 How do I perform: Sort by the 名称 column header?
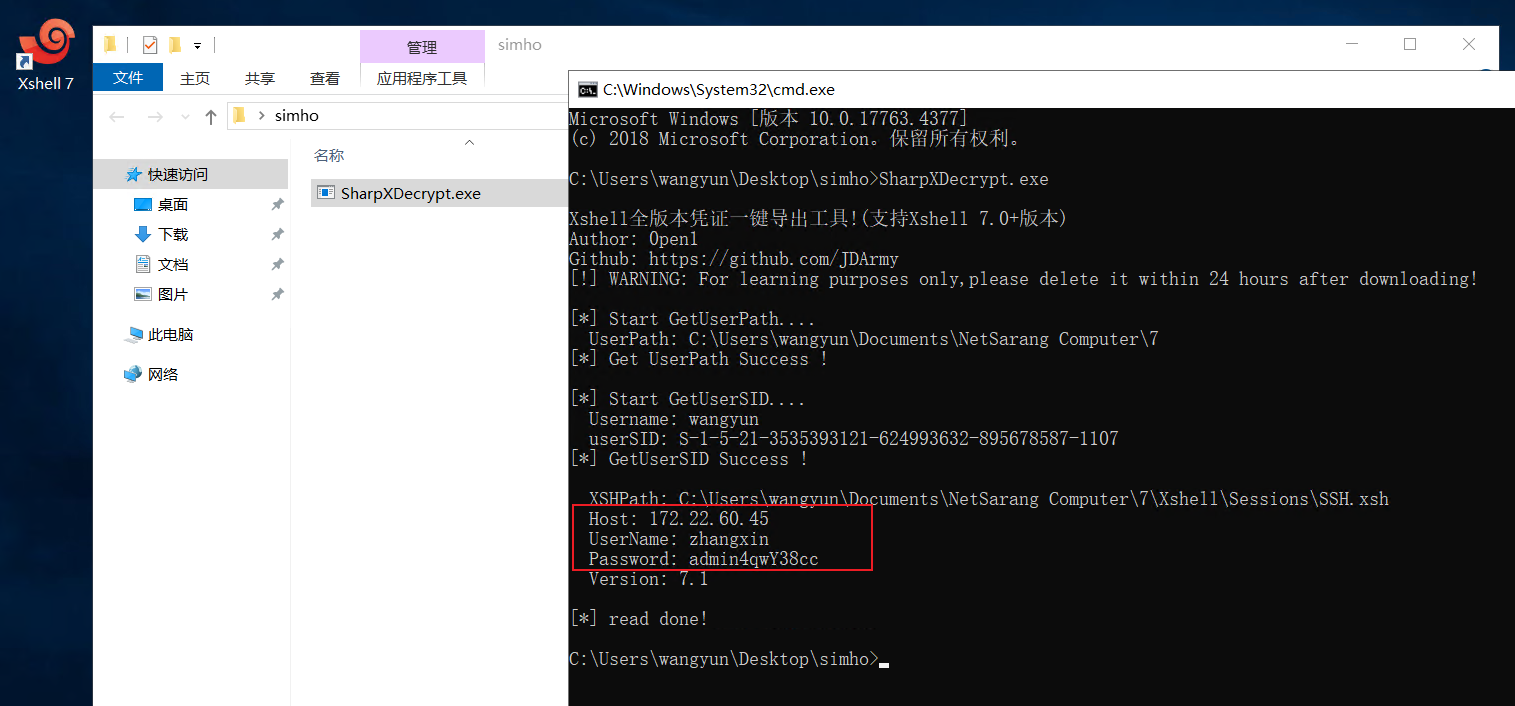coord(329,156)
